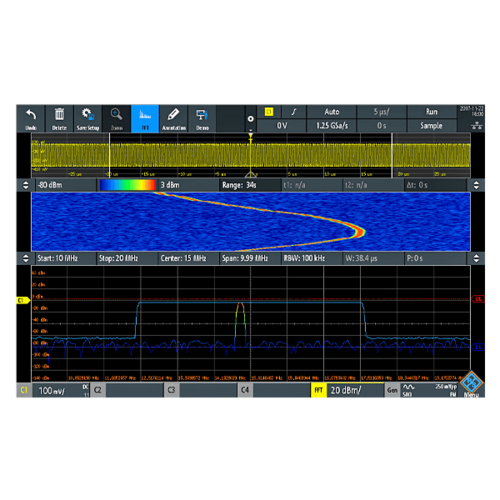Screen dimensions: 500x500
Task: Click the Delete trash can icon
Action: coord(59,114)
